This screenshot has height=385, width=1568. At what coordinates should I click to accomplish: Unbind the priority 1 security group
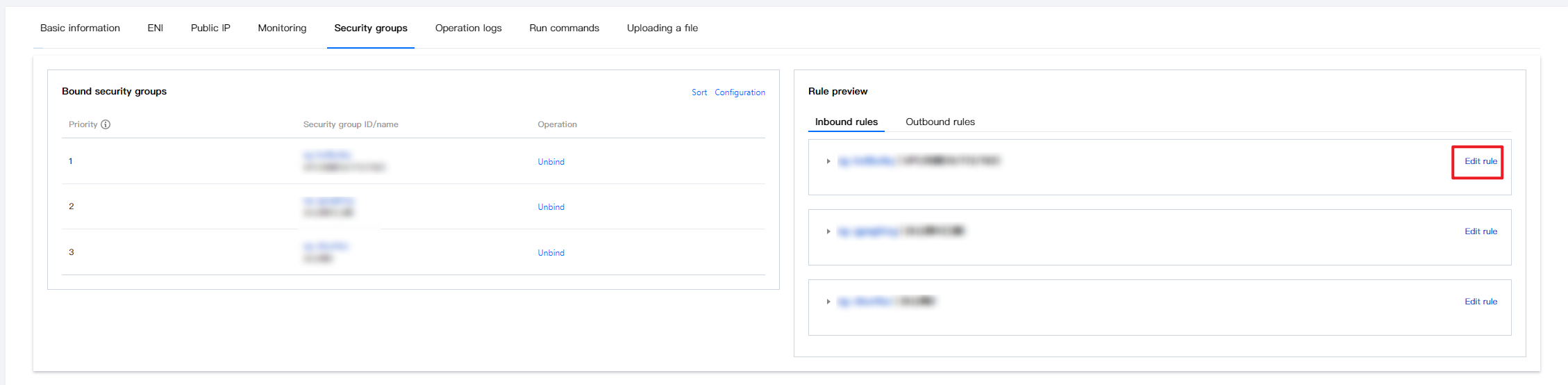point(551,162)
